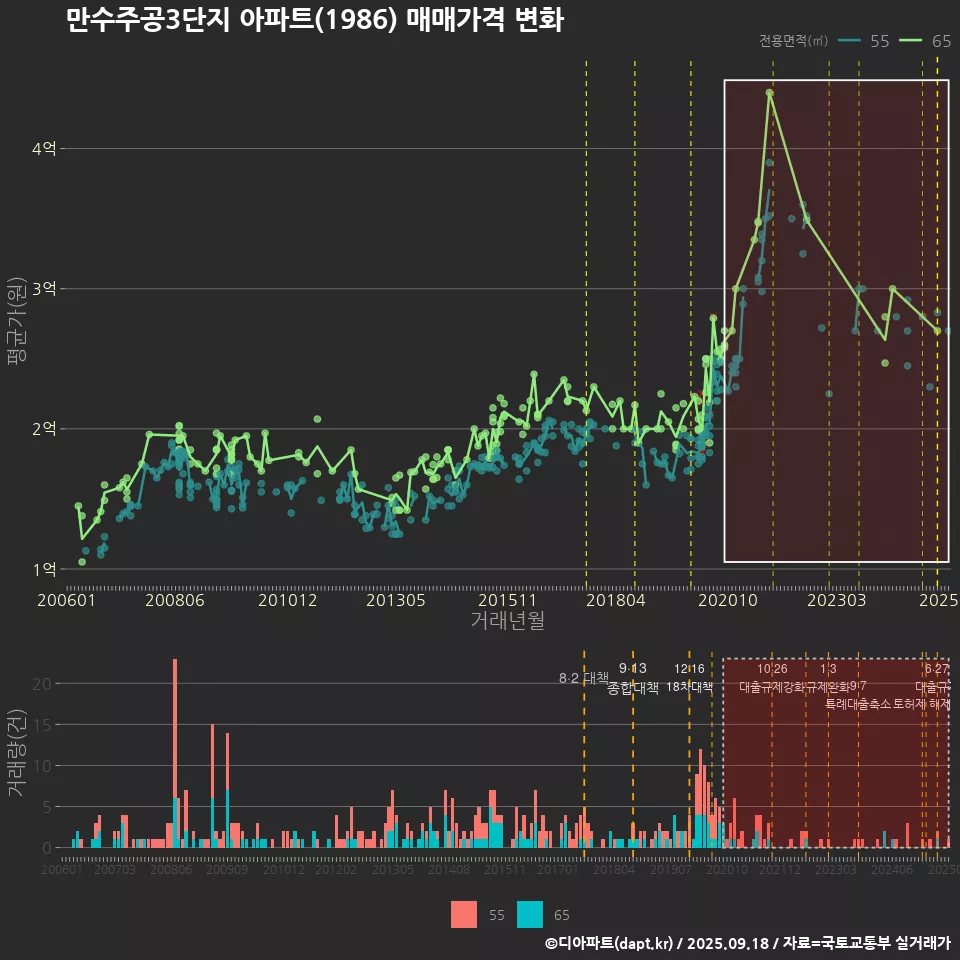960x960 pixels.
Task: Select the 65 line marker in top legend
Action: click(x=912, y=41)
